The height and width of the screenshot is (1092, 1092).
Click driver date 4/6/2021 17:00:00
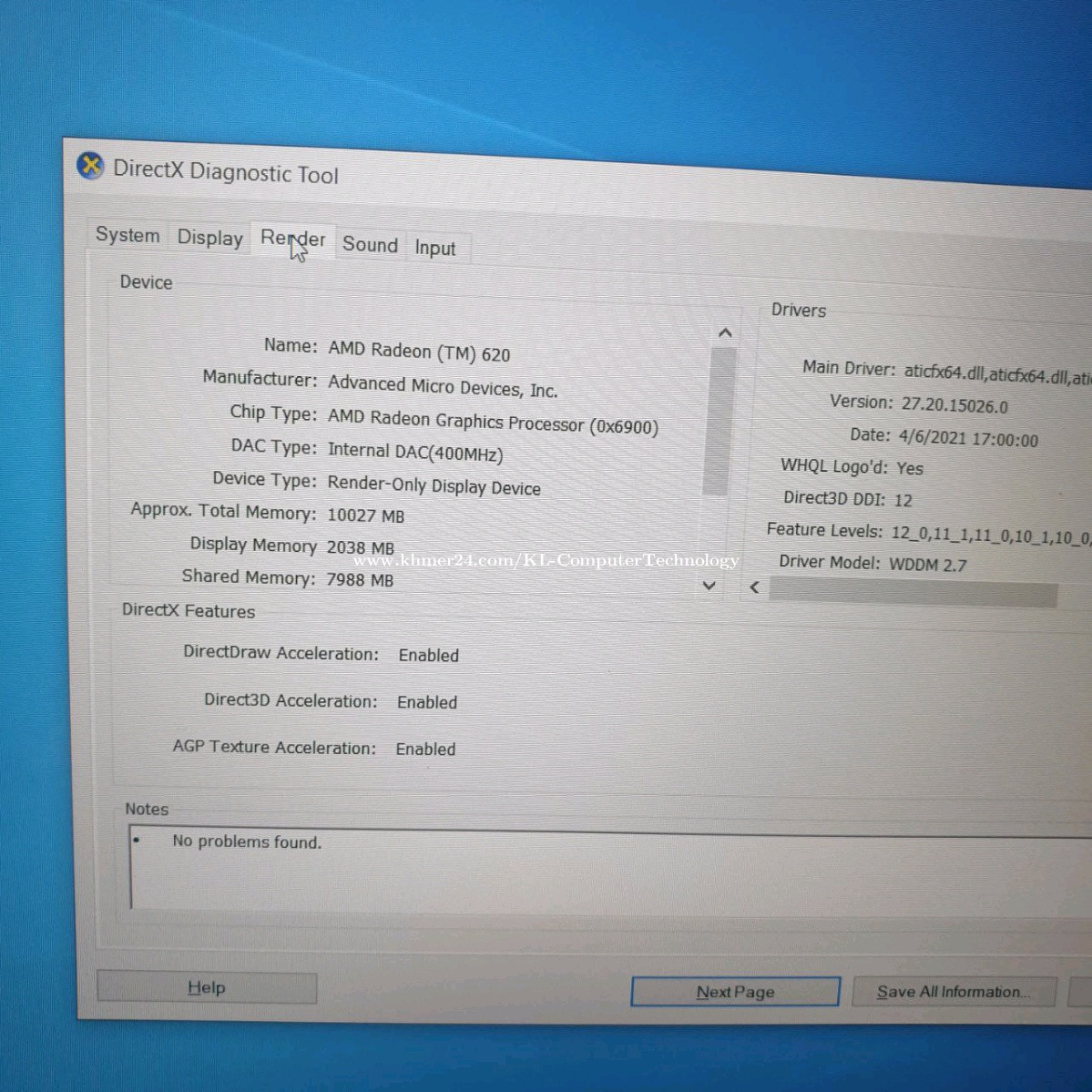click(x=968, y=439)
